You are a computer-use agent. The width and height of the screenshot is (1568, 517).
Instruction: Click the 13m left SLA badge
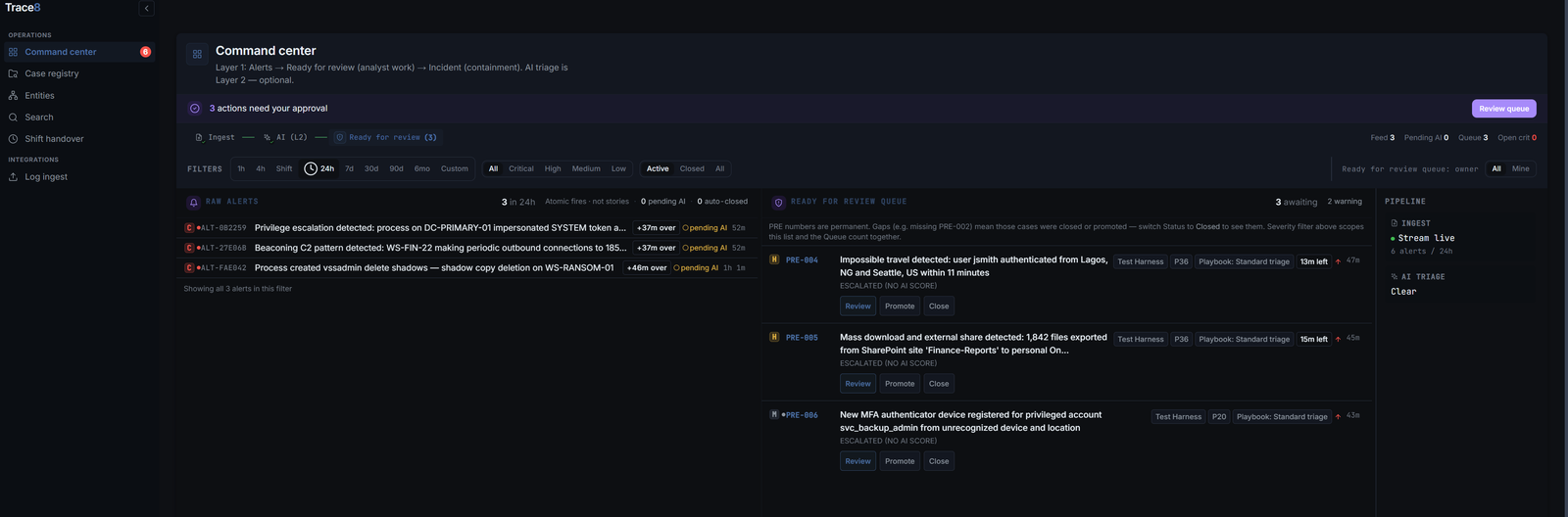click(x=1314, y=261)
